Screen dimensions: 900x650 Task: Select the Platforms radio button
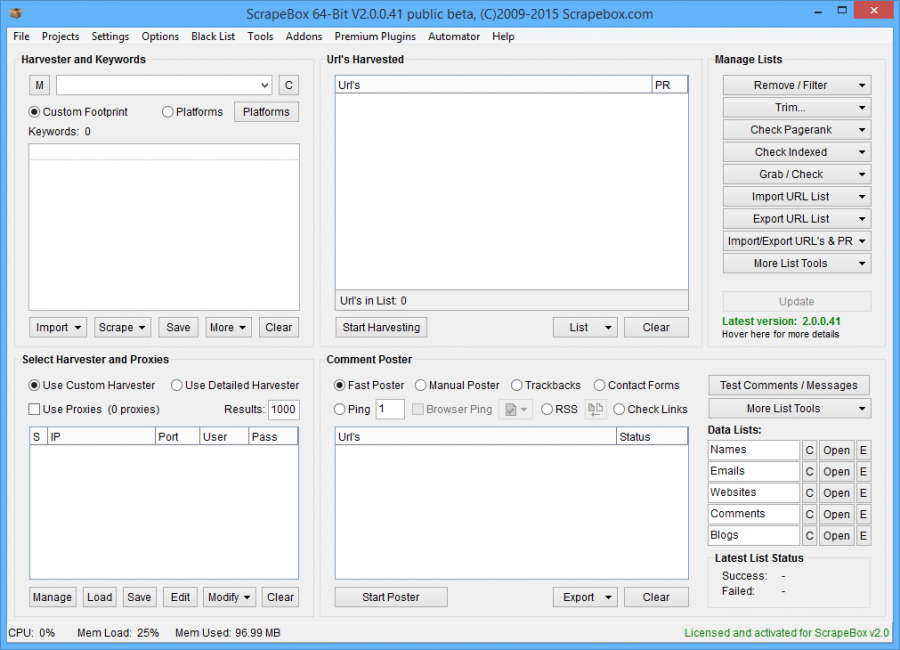click(x=168, y=112)
